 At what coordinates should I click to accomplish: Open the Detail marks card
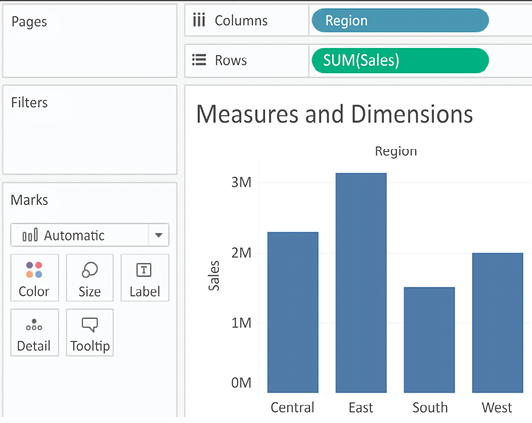34,332
